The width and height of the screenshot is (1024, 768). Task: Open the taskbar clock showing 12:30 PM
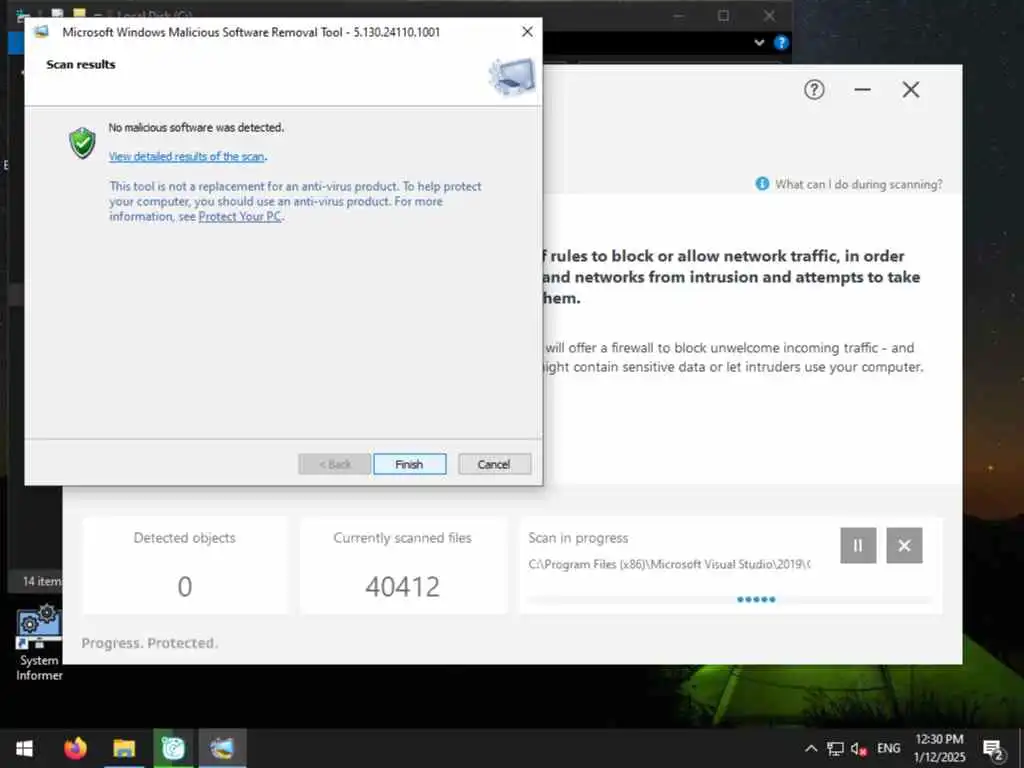[x=939, y=748]
